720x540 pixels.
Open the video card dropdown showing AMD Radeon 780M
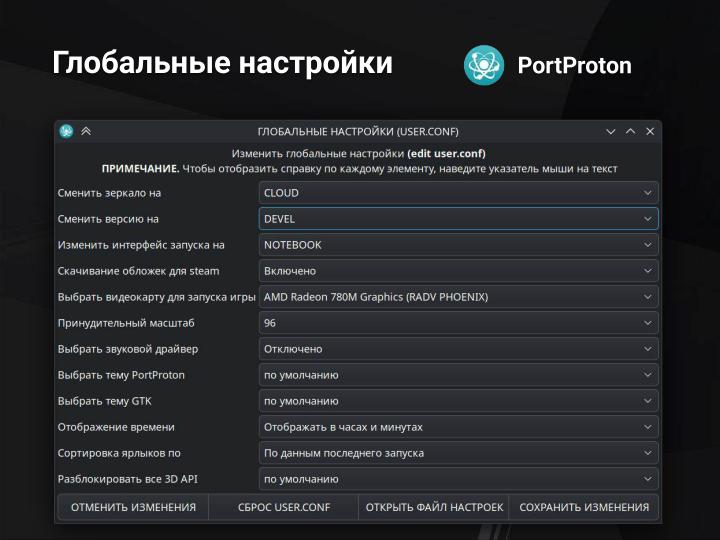pos(458,297)
